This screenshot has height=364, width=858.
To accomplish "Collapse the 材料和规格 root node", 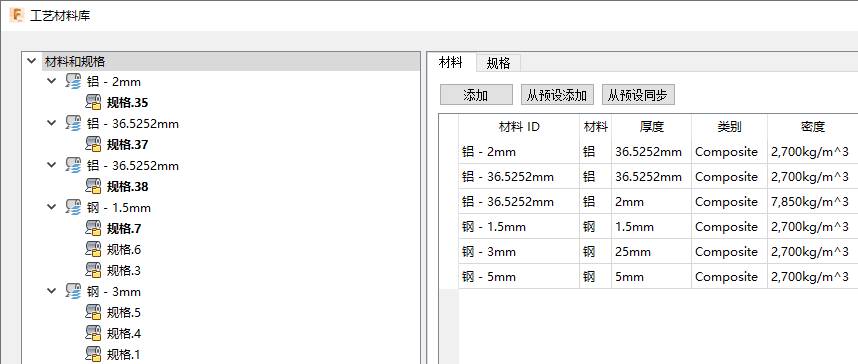I will [32, 61].
